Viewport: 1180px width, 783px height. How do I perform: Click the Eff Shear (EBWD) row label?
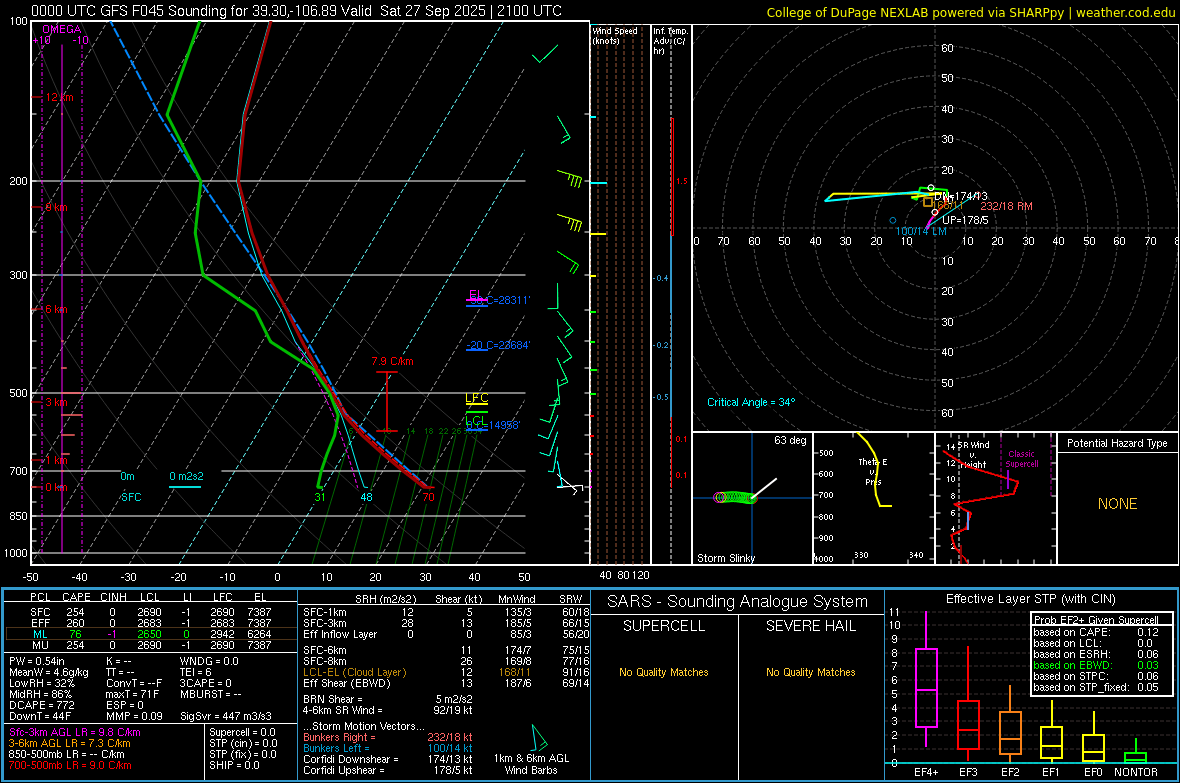347,684
